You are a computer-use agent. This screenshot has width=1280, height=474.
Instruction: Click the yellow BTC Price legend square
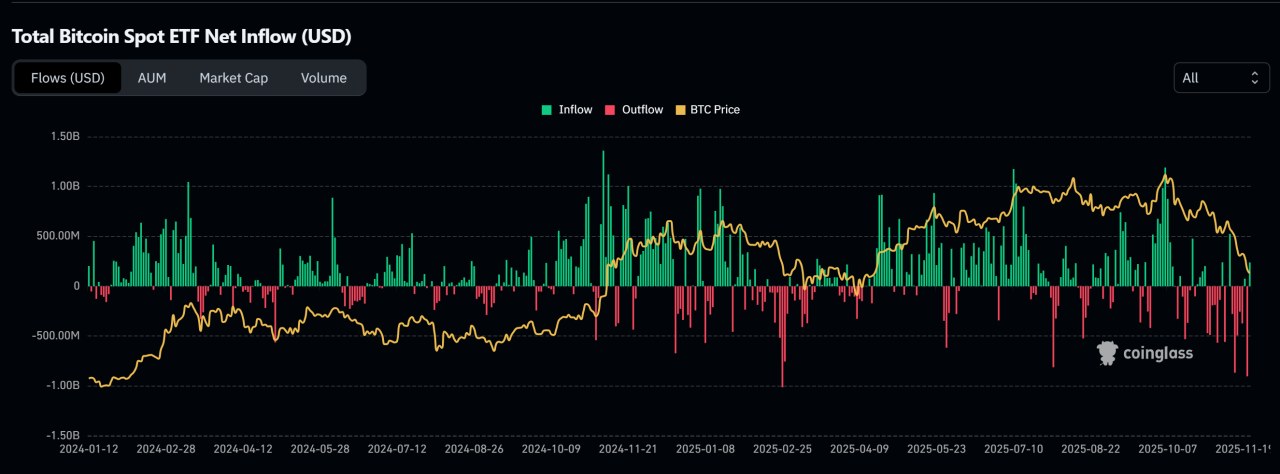[682, 110]
